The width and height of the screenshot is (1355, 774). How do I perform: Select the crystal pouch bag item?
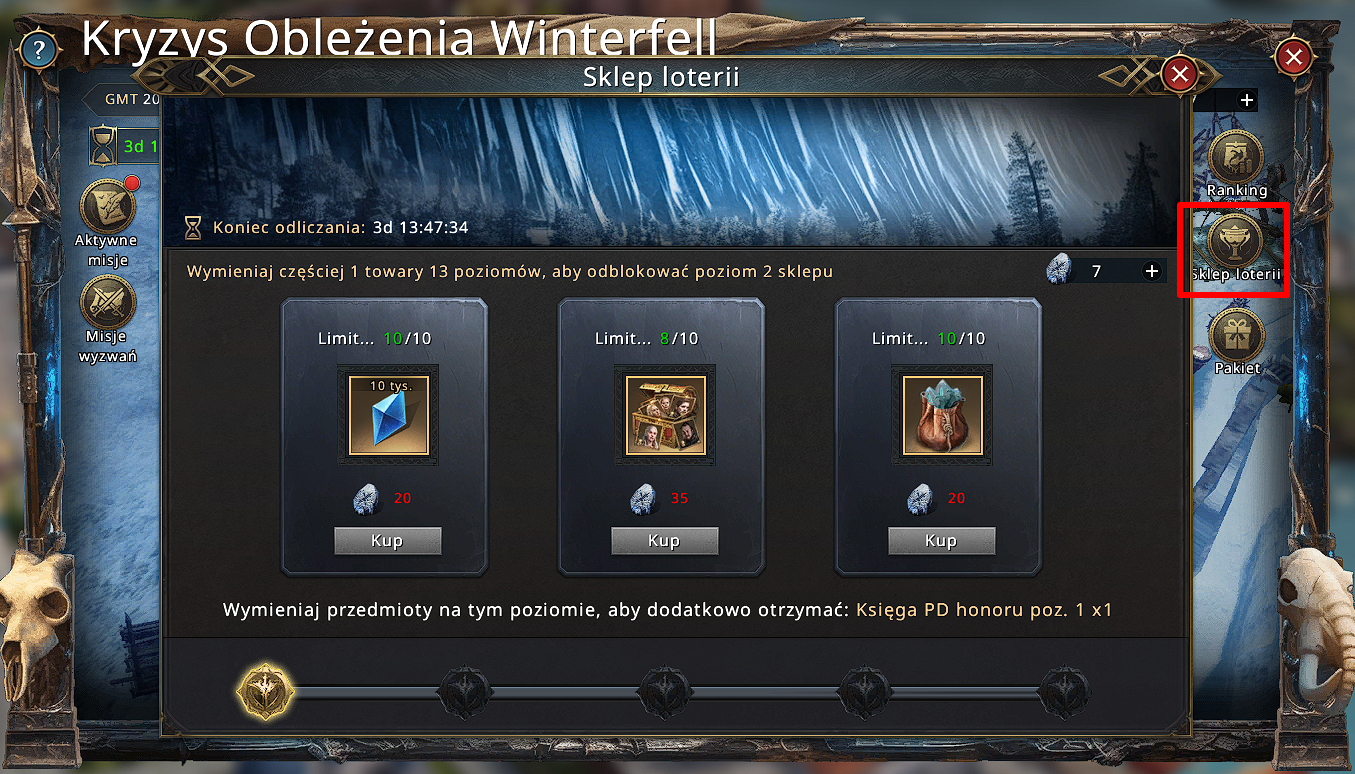[941, 415]
